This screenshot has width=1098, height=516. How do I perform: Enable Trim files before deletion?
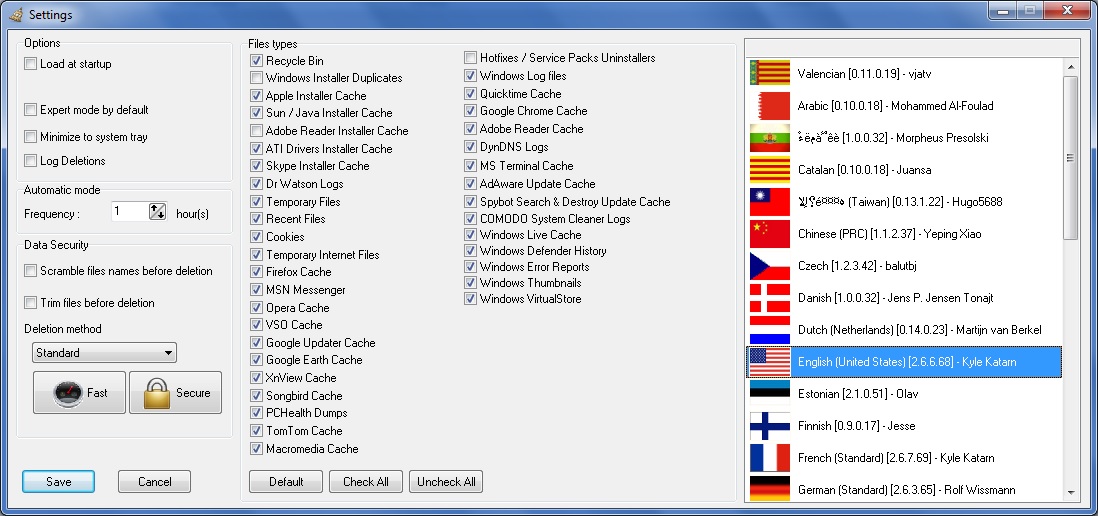[30, 303]
